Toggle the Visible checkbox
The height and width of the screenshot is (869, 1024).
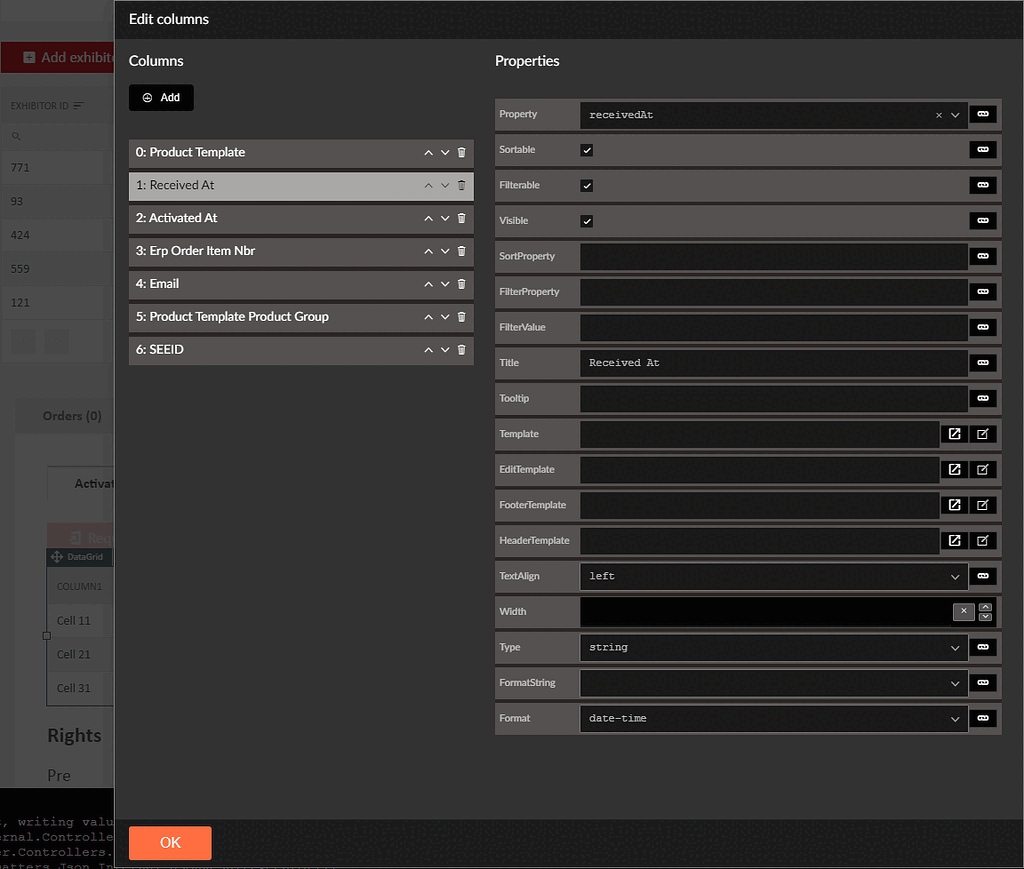click(587, 221)
